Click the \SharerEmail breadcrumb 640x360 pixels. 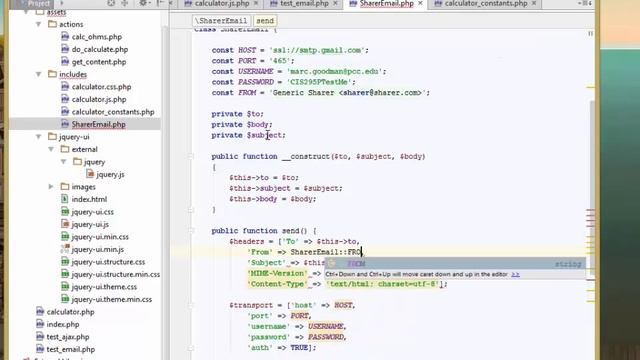(221, 20)
